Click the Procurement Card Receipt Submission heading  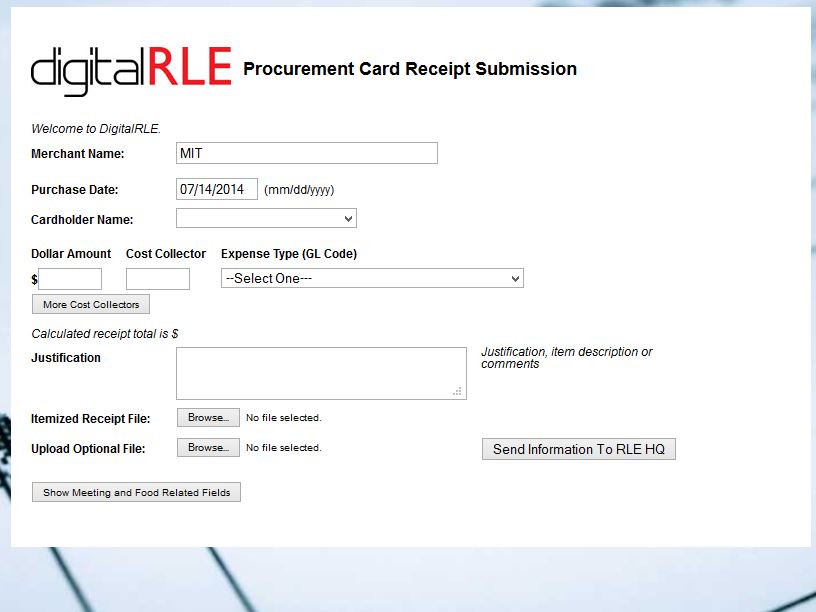[410, 69]
